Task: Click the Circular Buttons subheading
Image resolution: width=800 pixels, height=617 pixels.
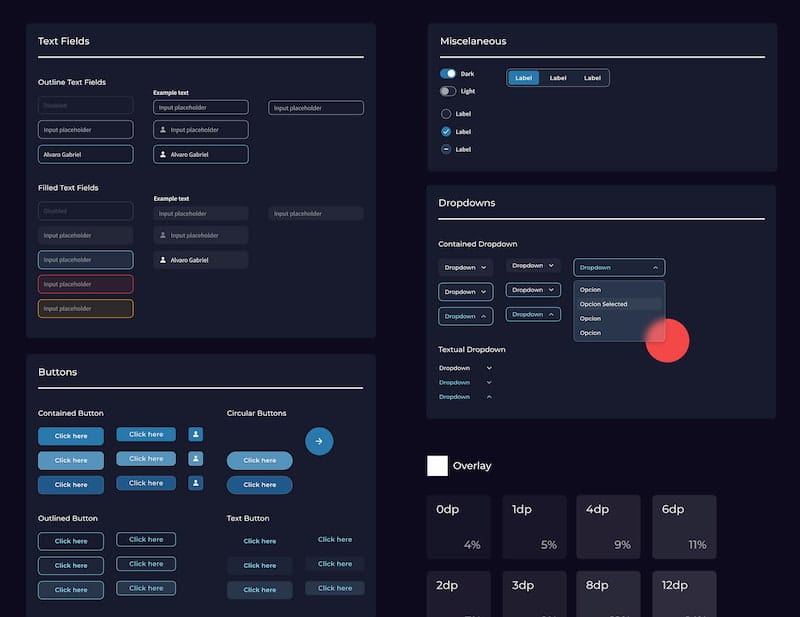Action: [257, 413]
